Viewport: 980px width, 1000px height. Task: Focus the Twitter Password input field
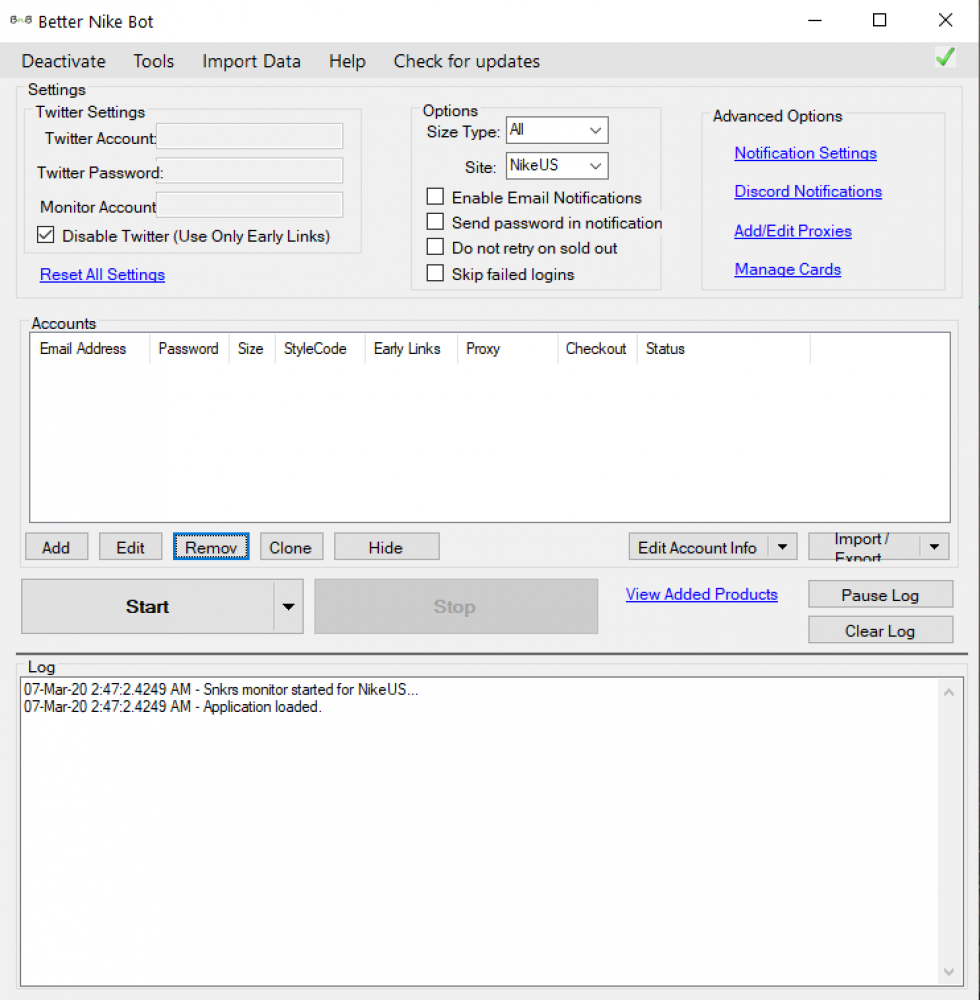[x=250, y=171]
